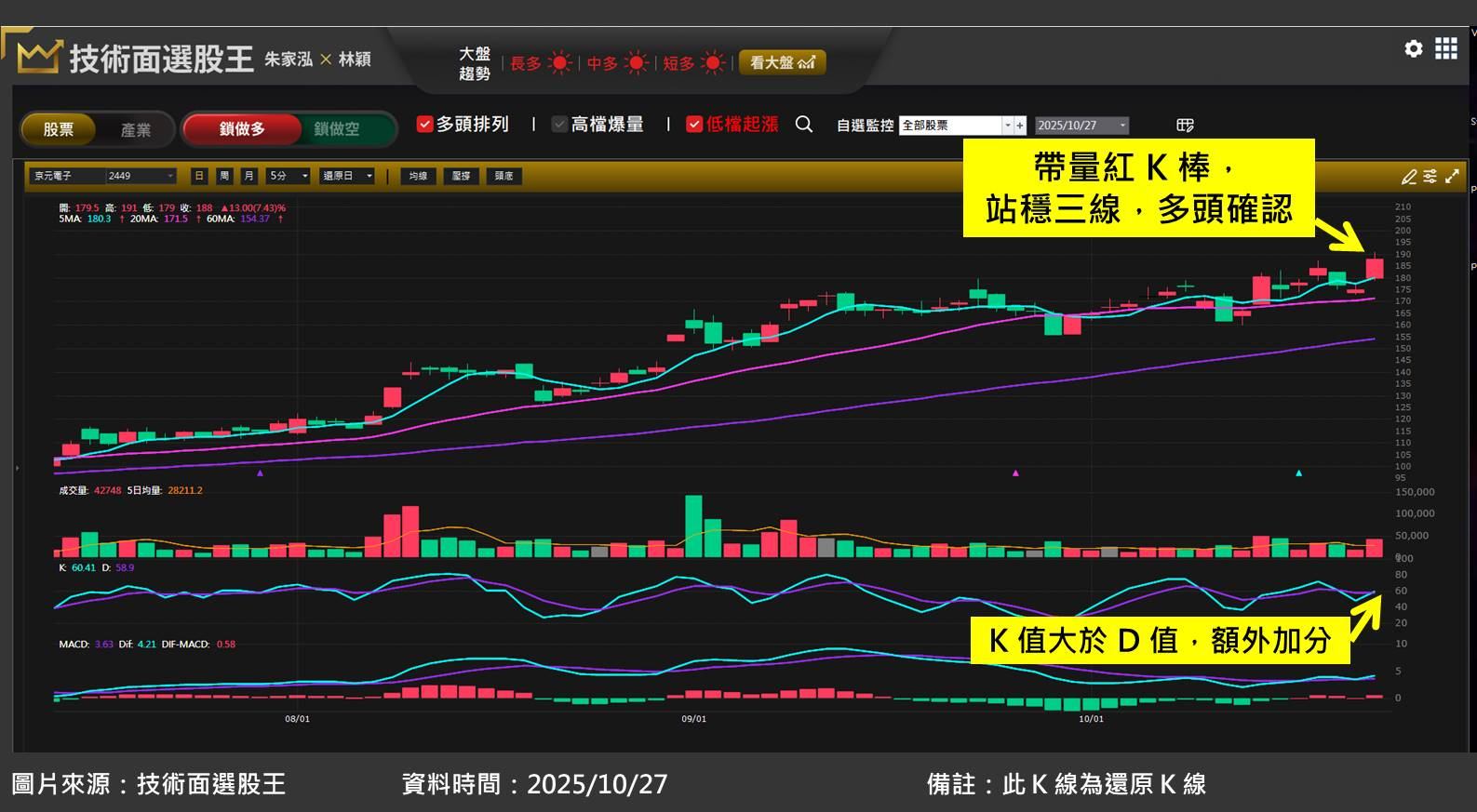Select the pencil drawing tool icon
The image size is (1477, 812).
click(x=1409, y=177)
